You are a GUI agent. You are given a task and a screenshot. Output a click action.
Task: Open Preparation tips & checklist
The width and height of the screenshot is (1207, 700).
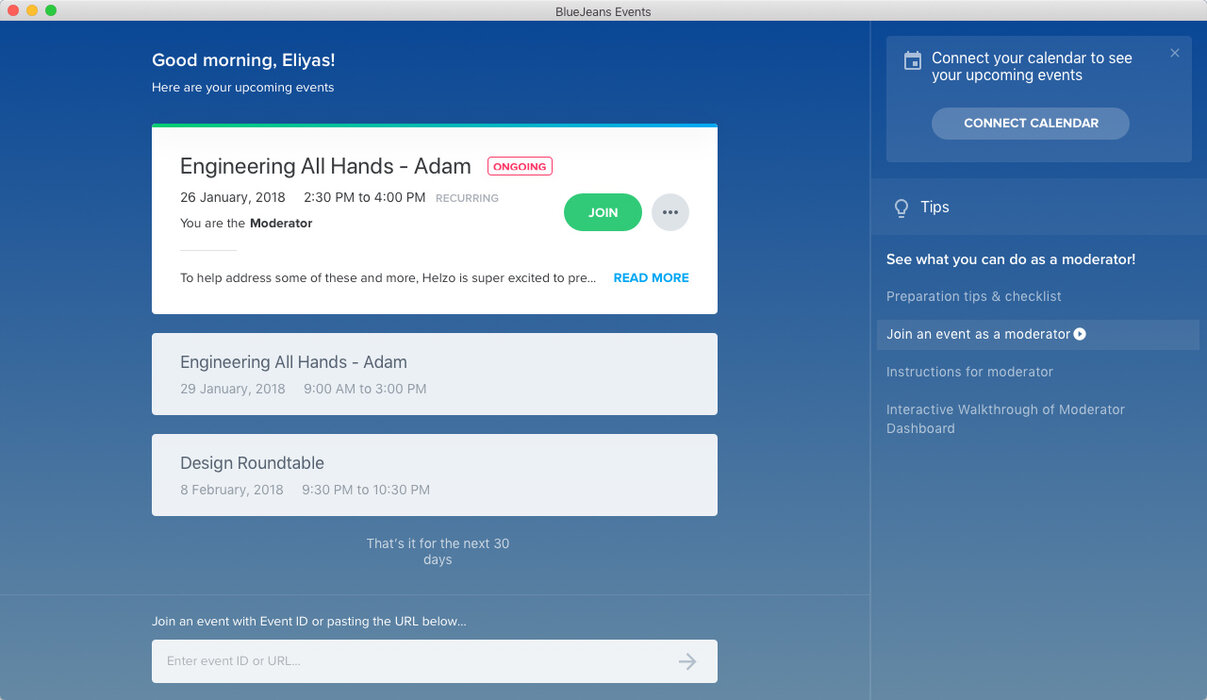[973, 297]
